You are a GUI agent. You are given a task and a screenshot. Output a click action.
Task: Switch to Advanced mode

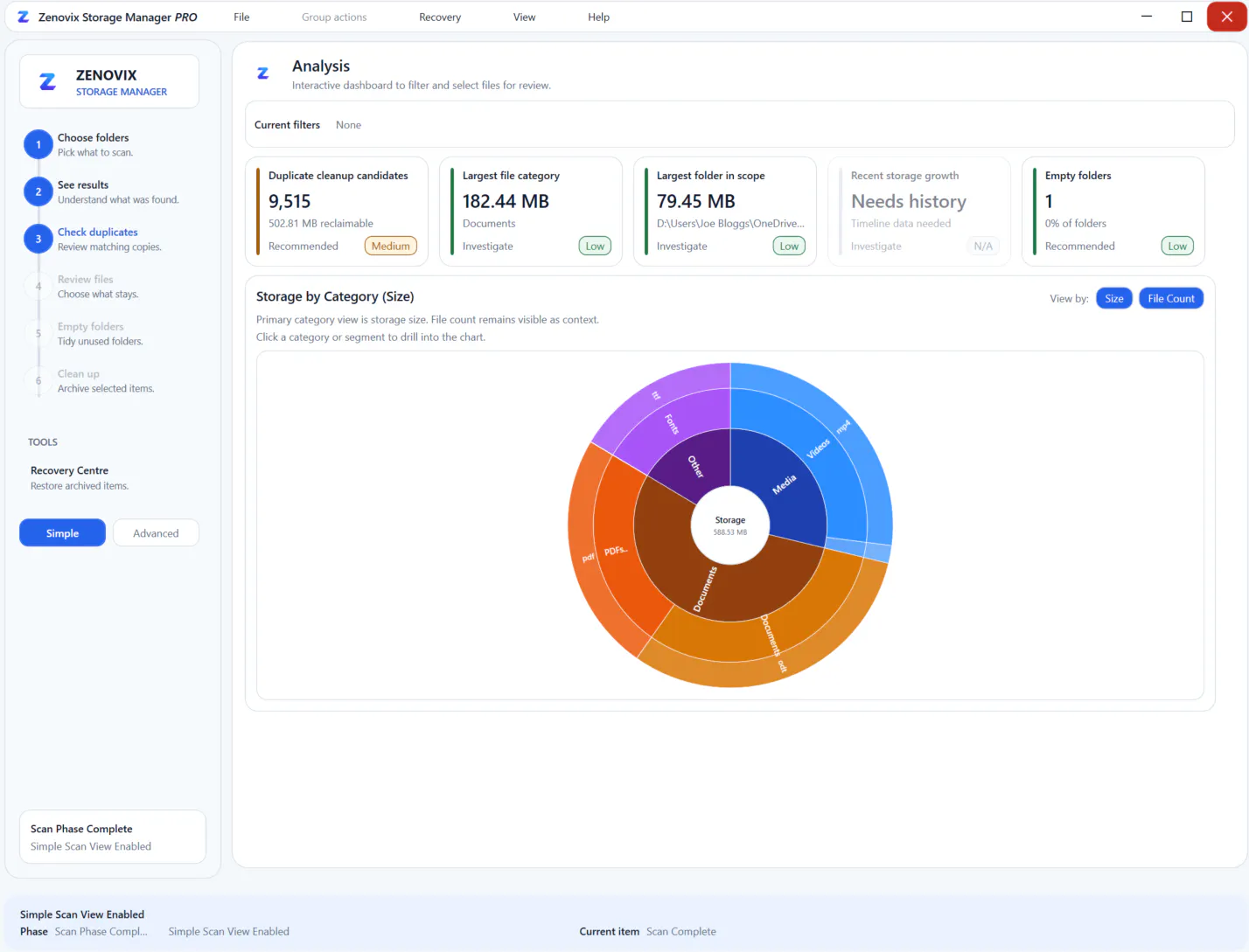(x=156, y=533)
